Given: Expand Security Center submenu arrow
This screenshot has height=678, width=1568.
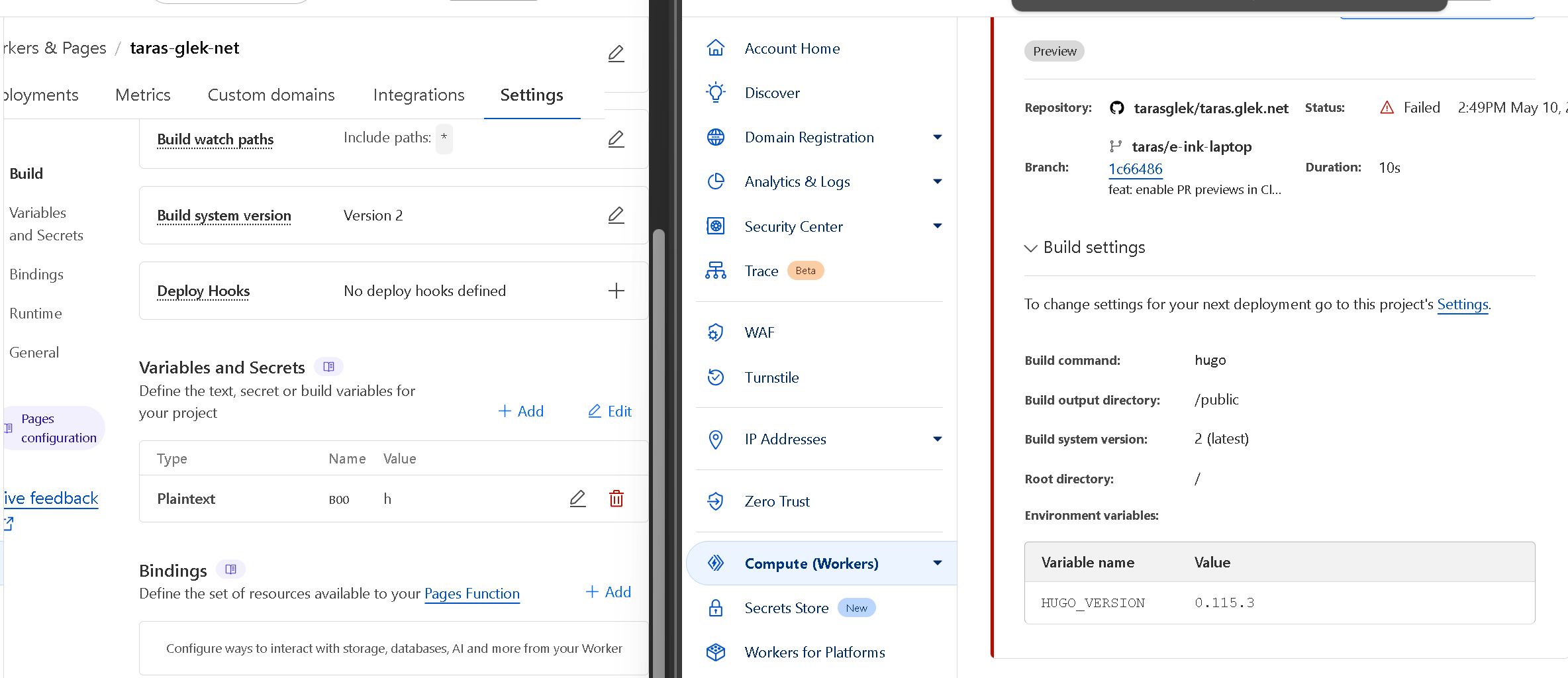Looking at the screenshot, I should 938,226.
